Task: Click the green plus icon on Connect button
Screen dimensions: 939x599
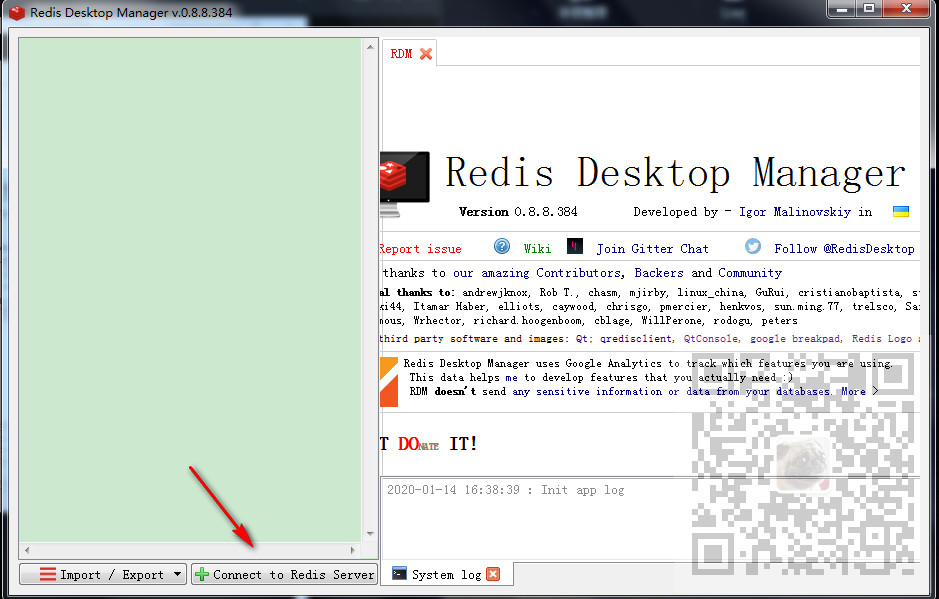Action: [202, 574]
